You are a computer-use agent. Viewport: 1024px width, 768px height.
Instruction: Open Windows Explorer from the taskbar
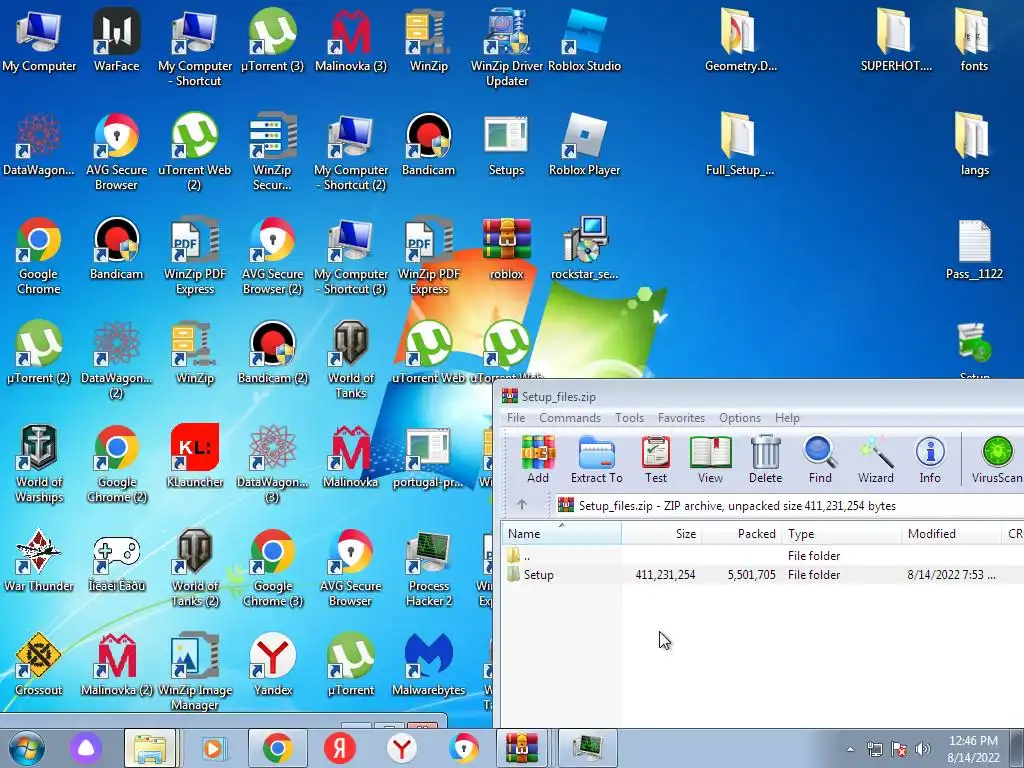pos(150,748)
